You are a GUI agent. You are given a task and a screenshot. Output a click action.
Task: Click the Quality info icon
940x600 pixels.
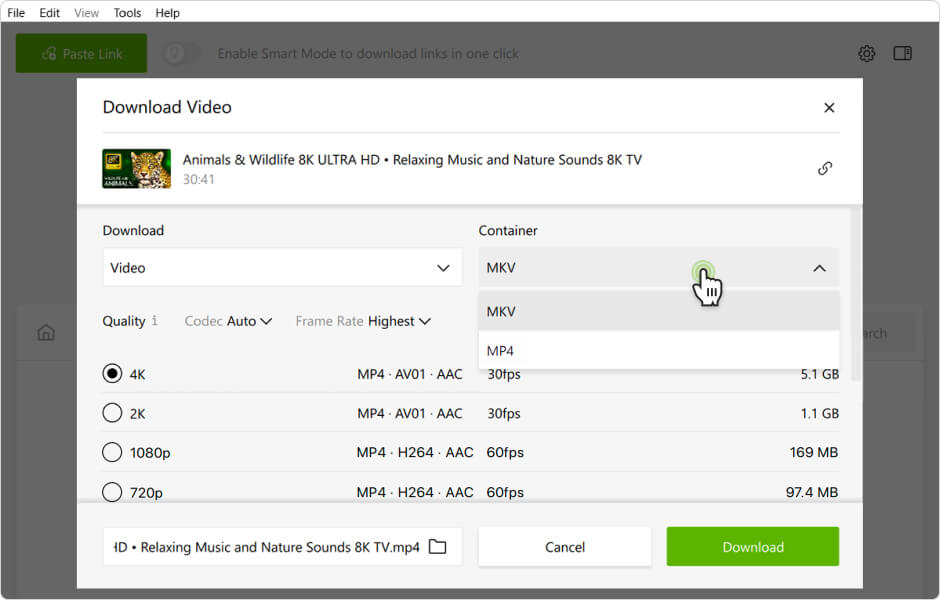coord(155,321)
